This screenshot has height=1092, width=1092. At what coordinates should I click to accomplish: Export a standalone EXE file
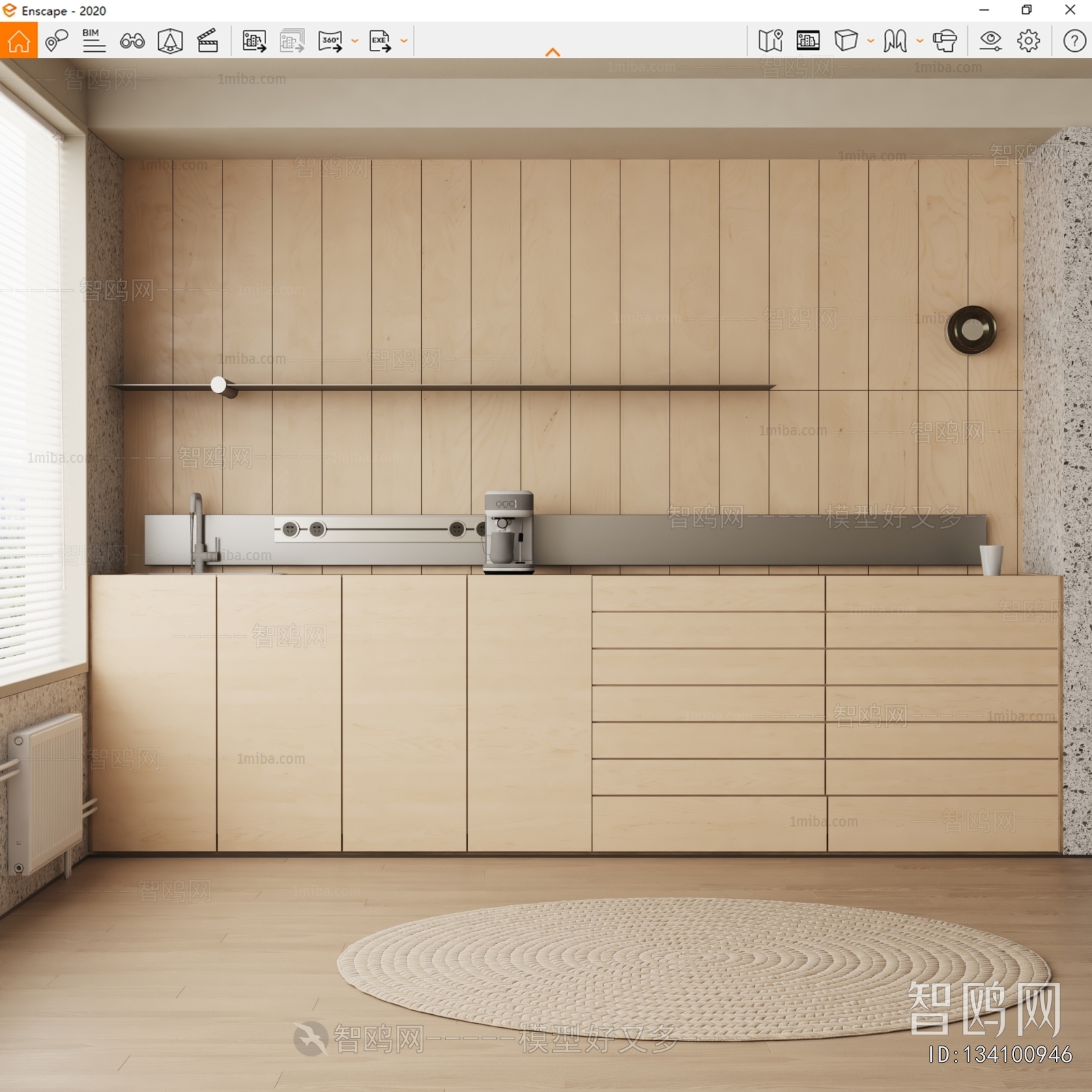pos(380,41)
